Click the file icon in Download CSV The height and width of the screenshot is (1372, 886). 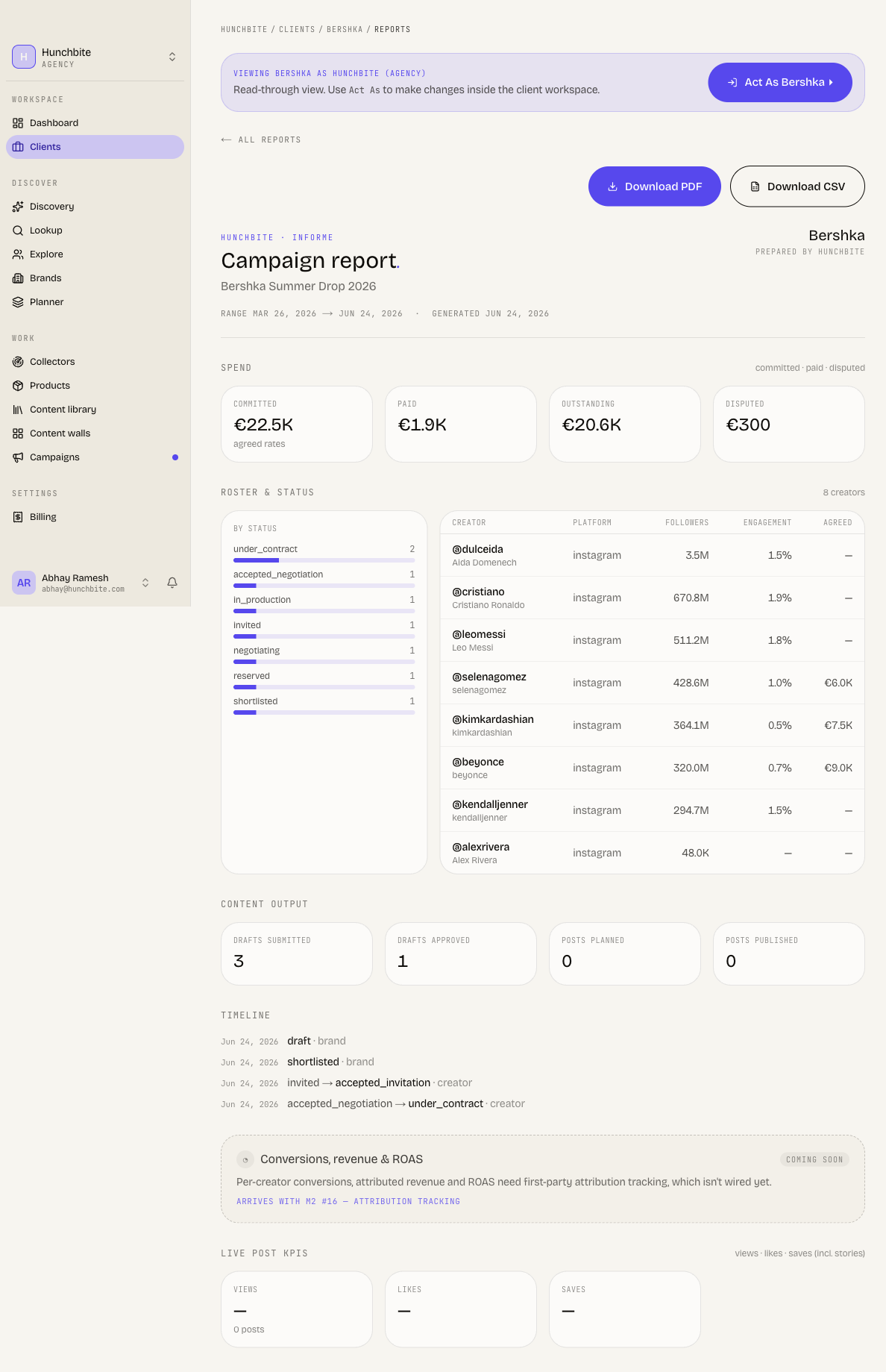[755, 187]
